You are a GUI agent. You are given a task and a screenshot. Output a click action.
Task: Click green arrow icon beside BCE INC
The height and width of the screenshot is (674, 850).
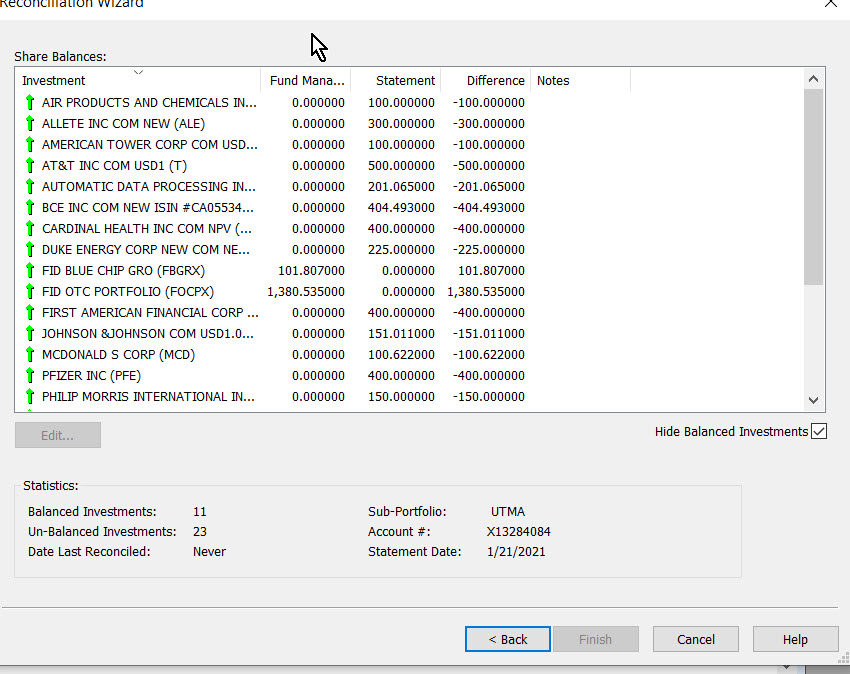point(30,207)
